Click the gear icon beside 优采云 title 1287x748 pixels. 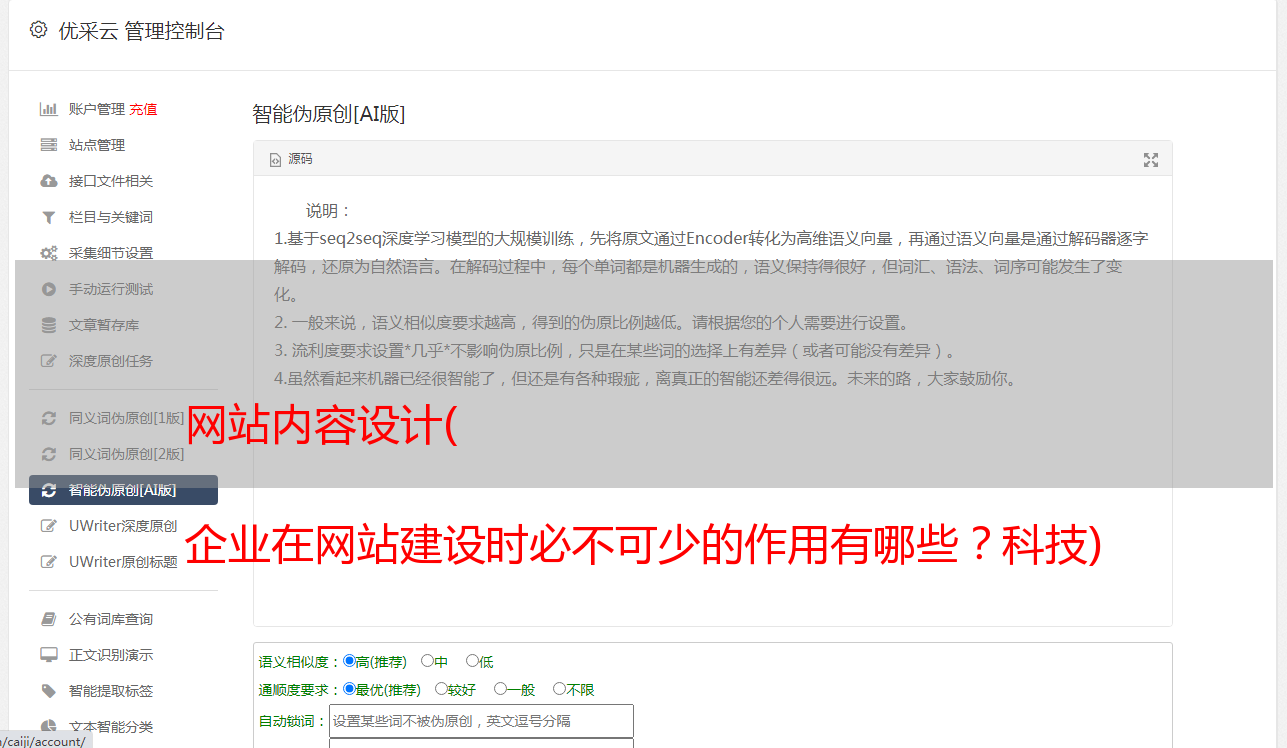(38, 30)
